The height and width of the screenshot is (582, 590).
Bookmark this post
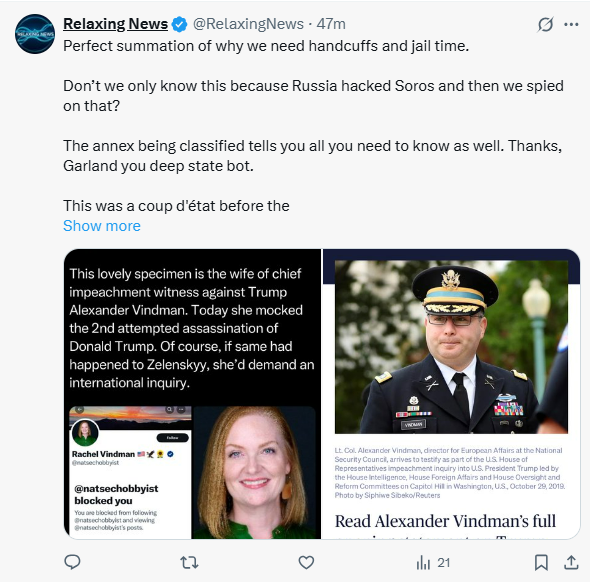click(541, 562)
